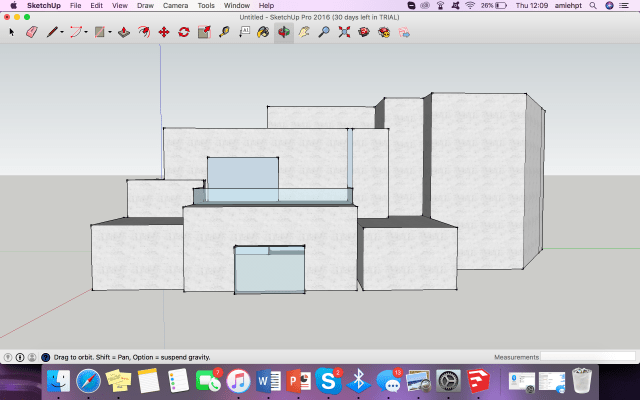Viewport: 640px width, 400px height.
Task: Click the Apple menu logo
Action: coord(13,6)
